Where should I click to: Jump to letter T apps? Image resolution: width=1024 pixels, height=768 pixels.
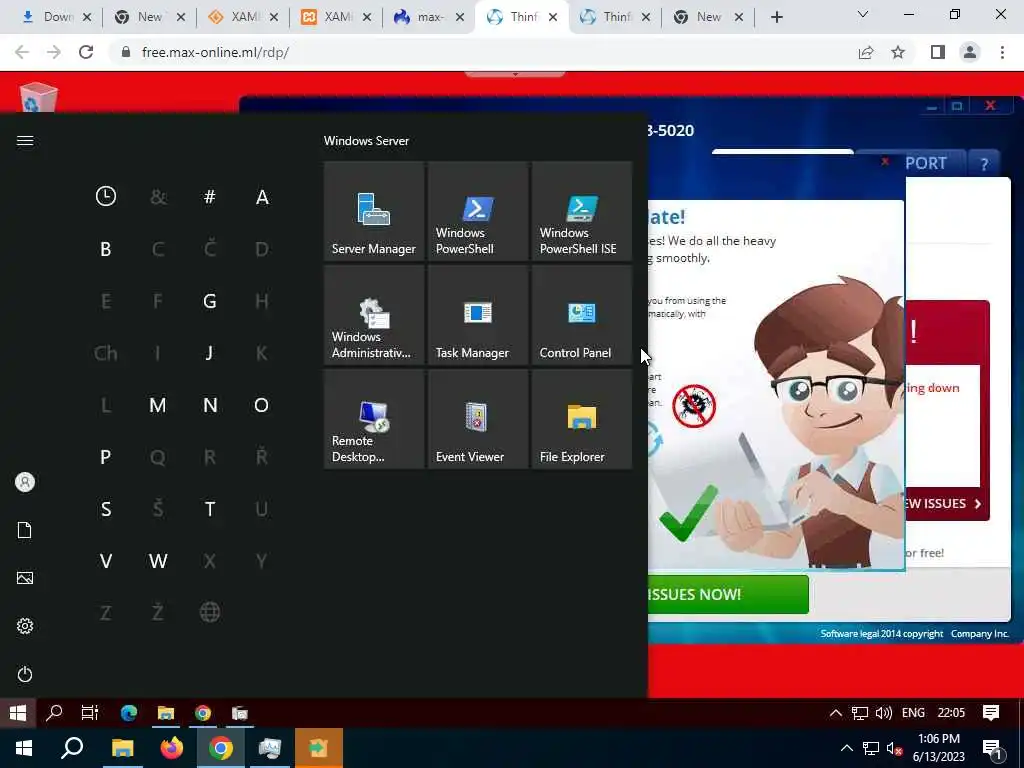pos(210,509)
